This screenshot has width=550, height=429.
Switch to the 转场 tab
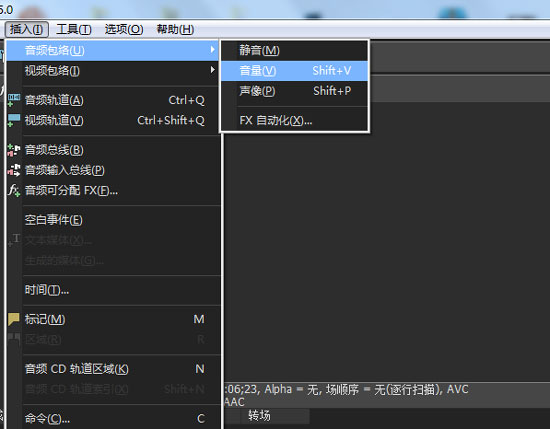(x=259, y=416)
